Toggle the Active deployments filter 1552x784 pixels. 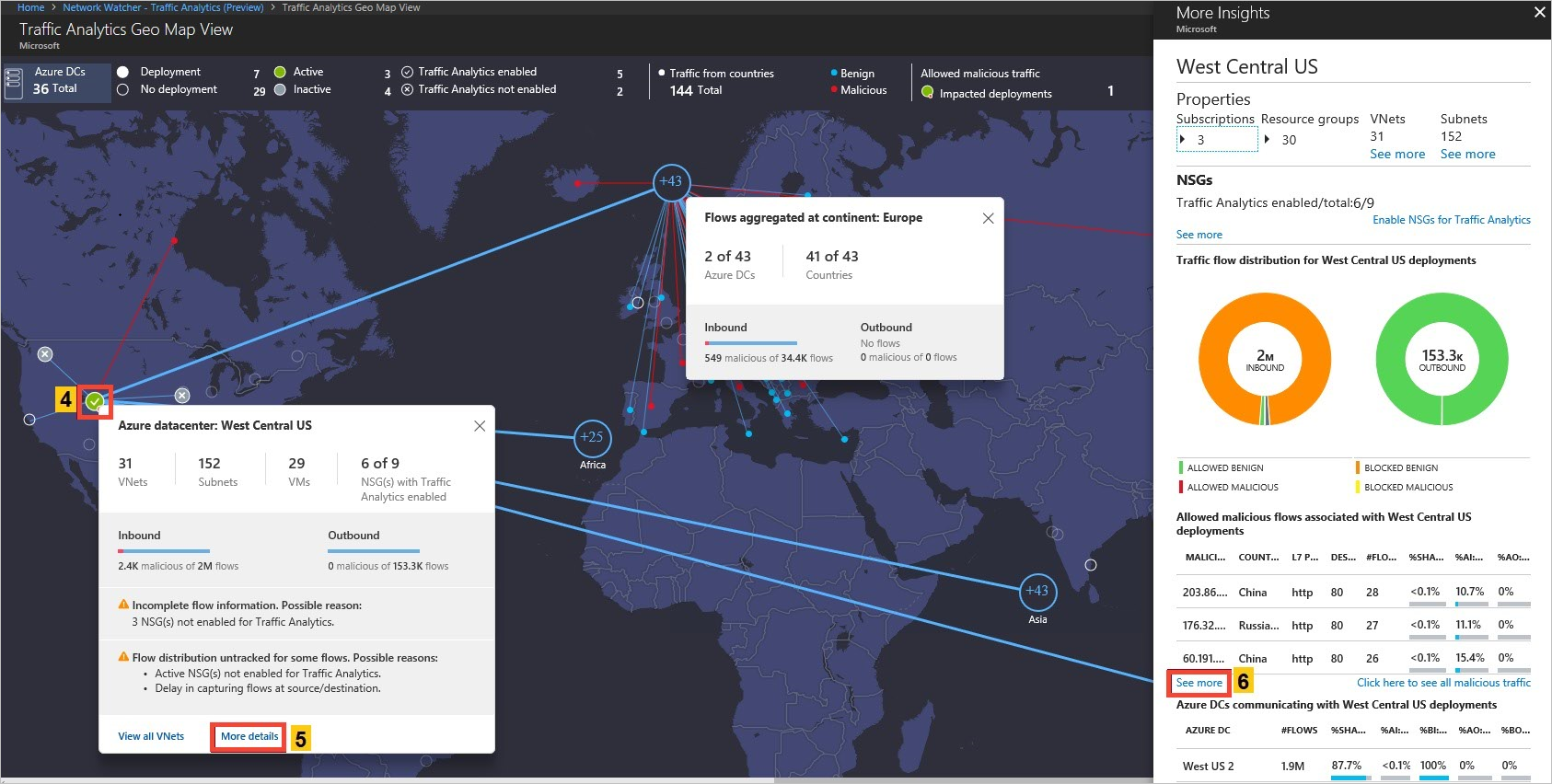(x=280, y=72)
